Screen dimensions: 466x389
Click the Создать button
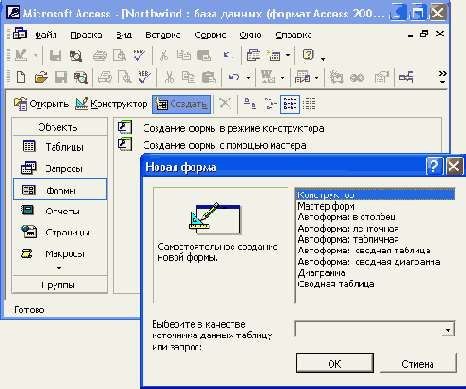point(182,104)
